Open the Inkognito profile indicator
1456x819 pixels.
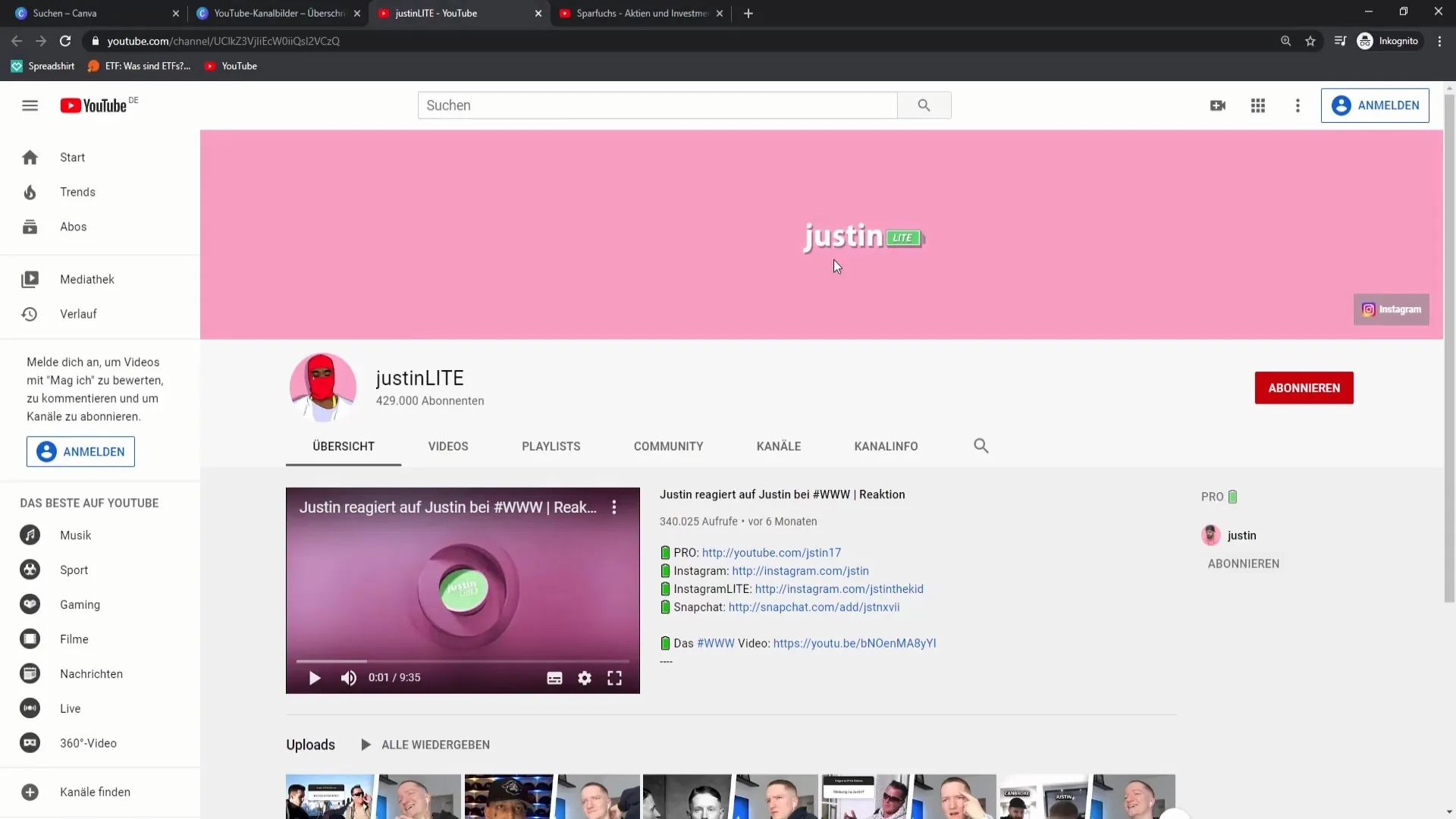[x=1389, y=41]
